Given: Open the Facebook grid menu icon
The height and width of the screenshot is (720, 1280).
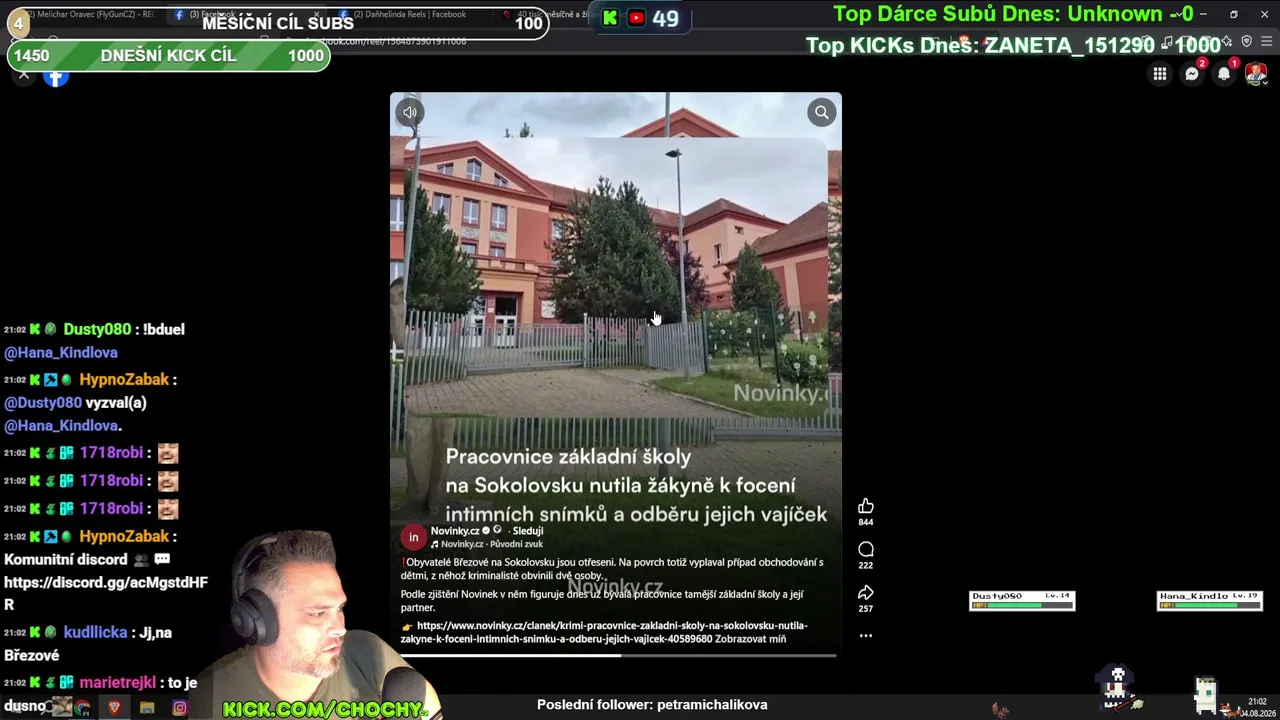Looking at the screenshot, I should [1160, 74].
